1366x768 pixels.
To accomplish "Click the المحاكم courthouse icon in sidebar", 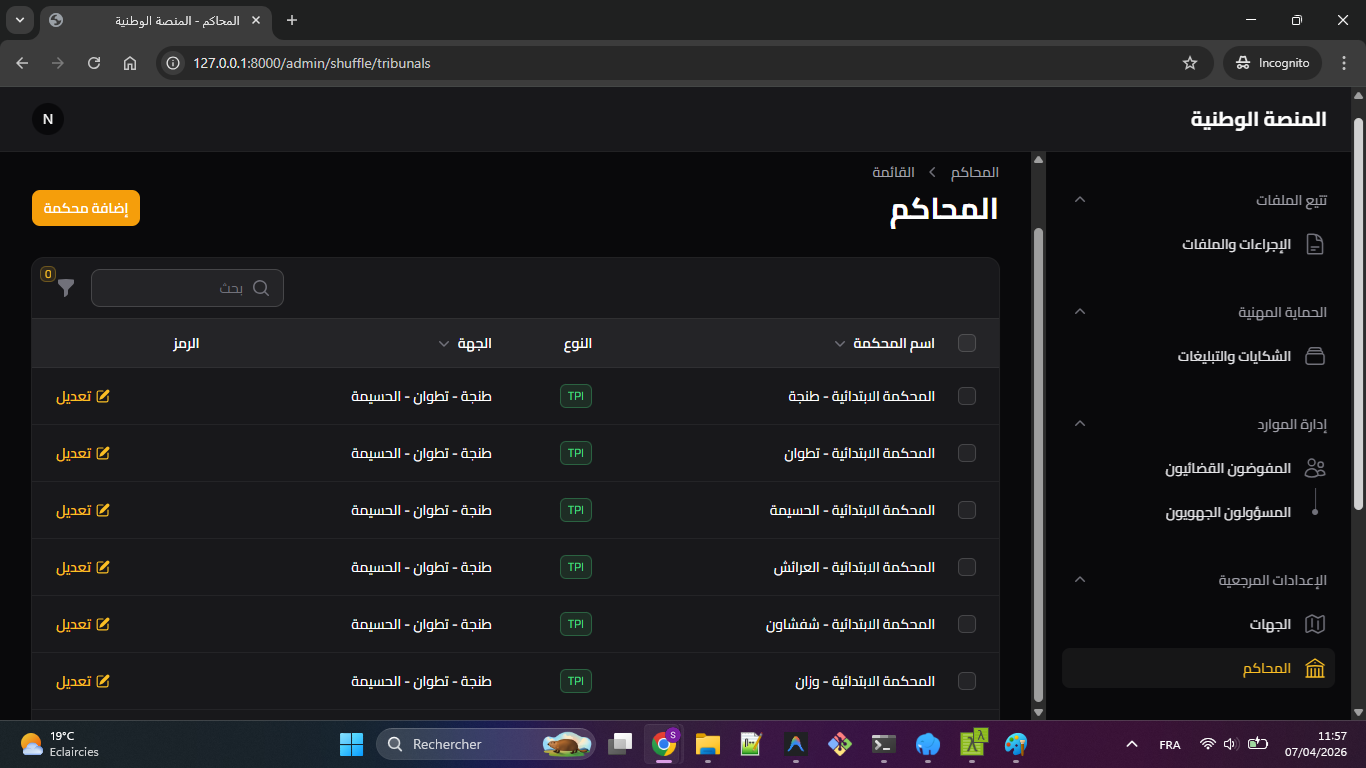I will coord(1315,668).
